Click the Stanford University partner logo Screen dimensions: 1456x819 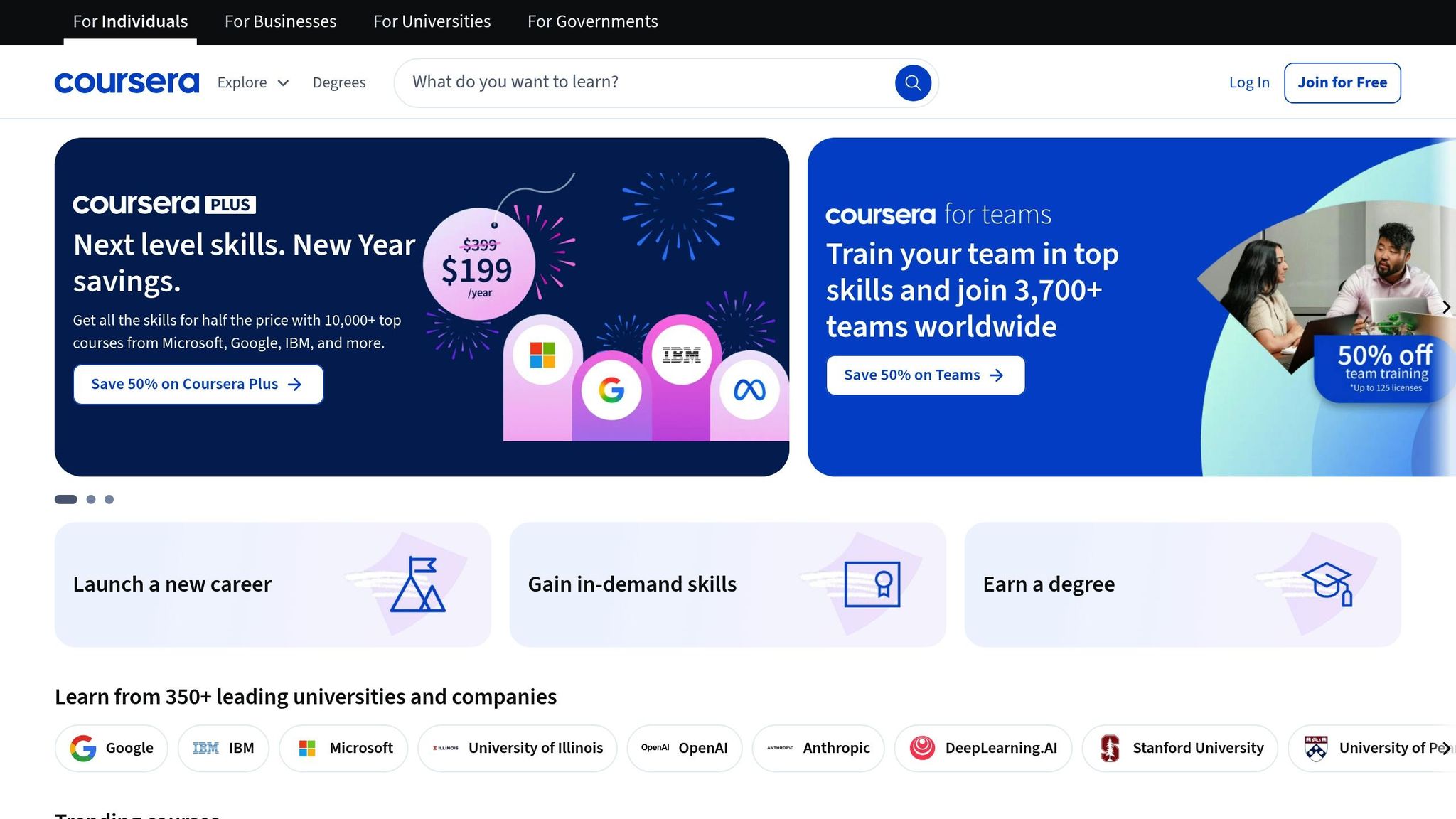coord(1180,748)
